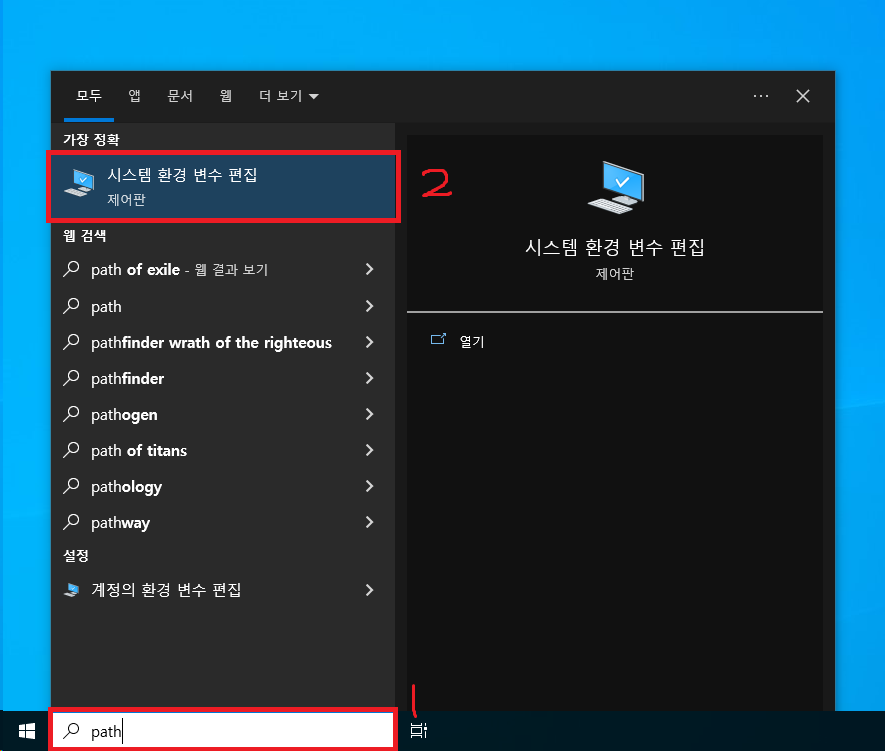Screen dimensions: 885x751
Task: Click the magnifier icon beside pathology suggestion
Action: (71, 486)
